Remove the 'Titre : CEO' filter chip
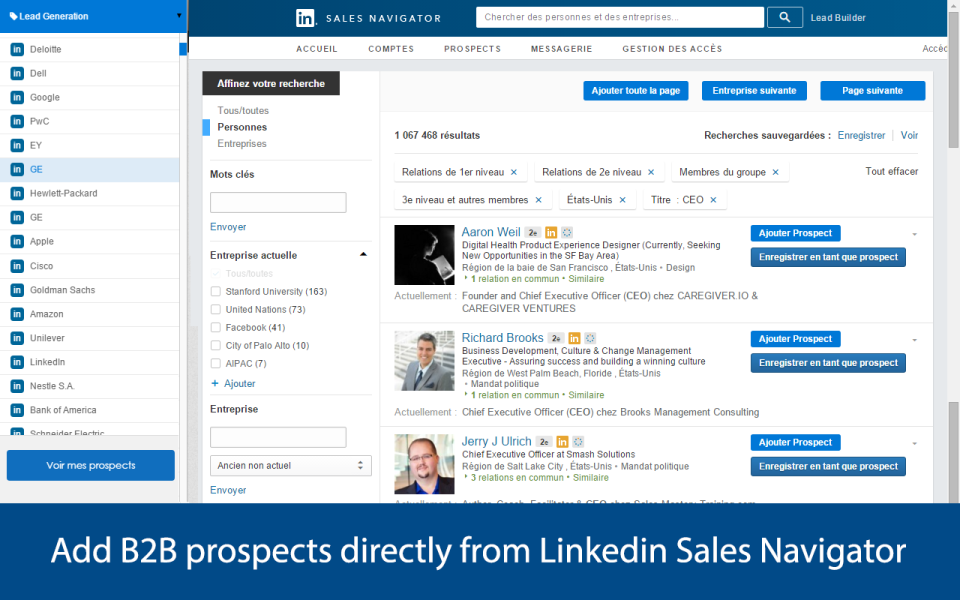Screen dimensions: 960x600 713,200
